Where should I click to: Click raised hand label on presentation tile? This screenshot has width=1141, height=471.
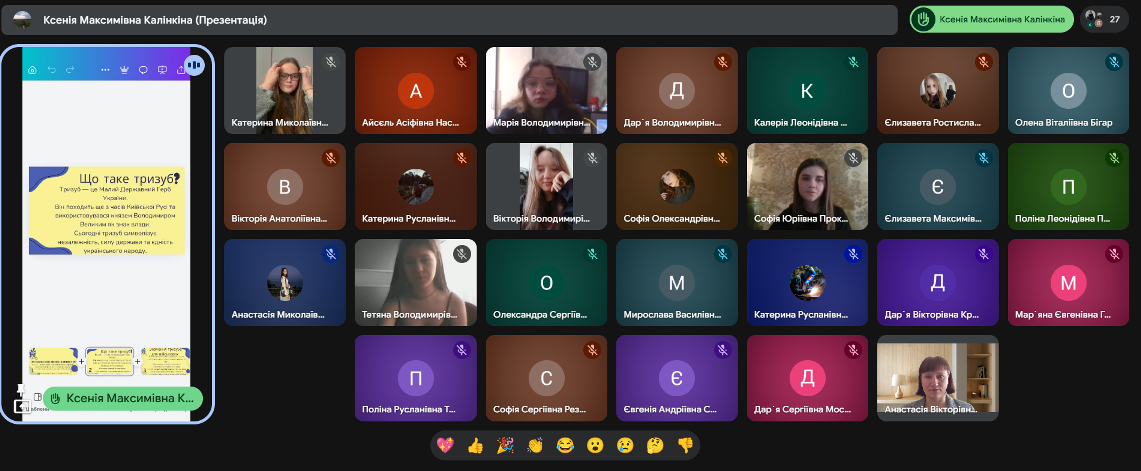(123, 398)
